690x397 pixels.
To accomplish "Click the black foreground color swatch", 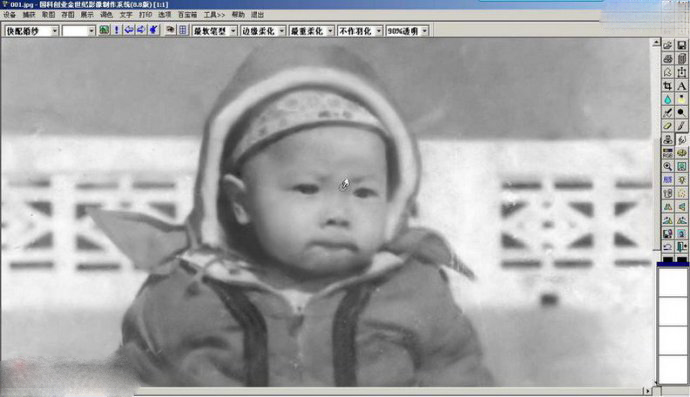I will [668, 260].
